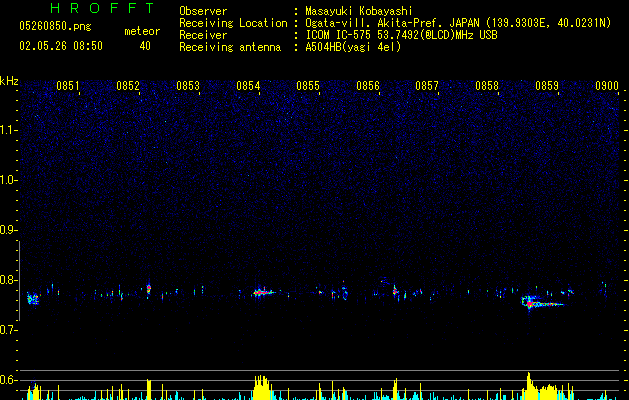
Task: Click the meteor count 40
Action: [x=145, y=46]
